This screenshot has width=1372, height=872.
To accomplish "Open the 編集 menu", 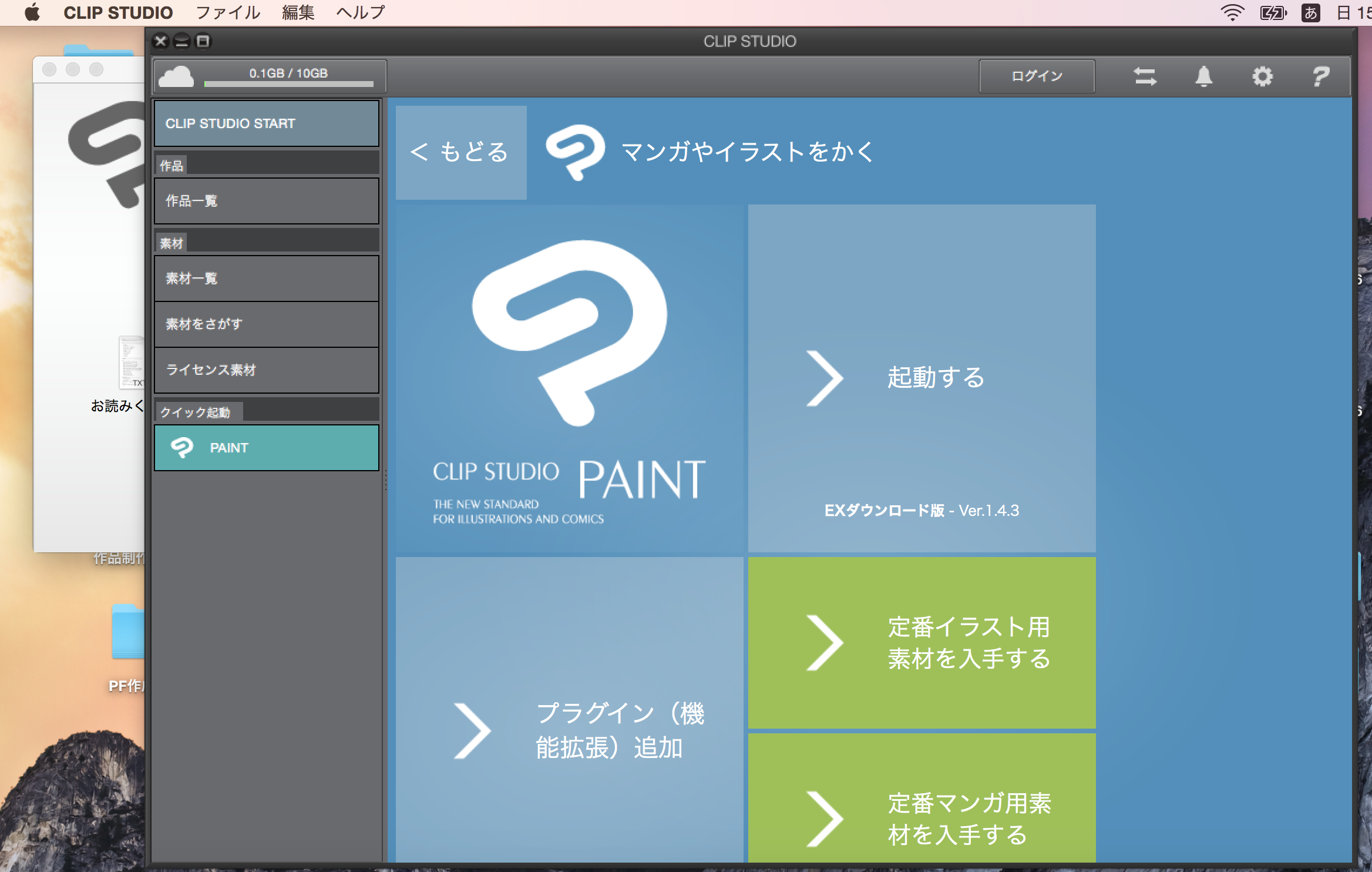I will (298, 12).
